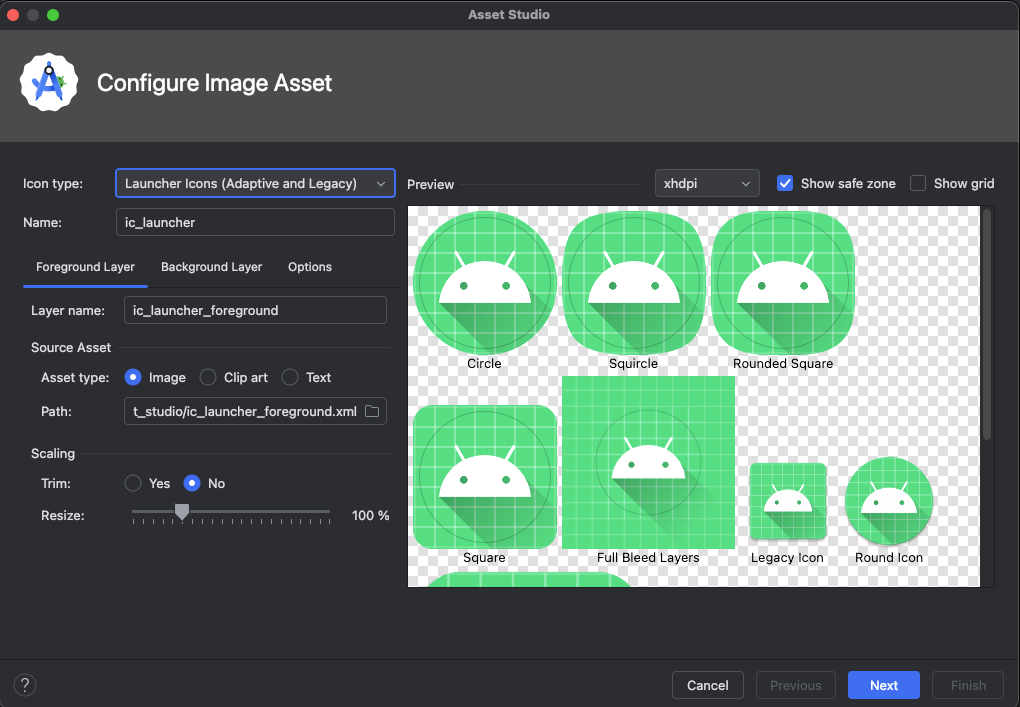
Task: Set Trim to No
Action: [x=192, y=483]
